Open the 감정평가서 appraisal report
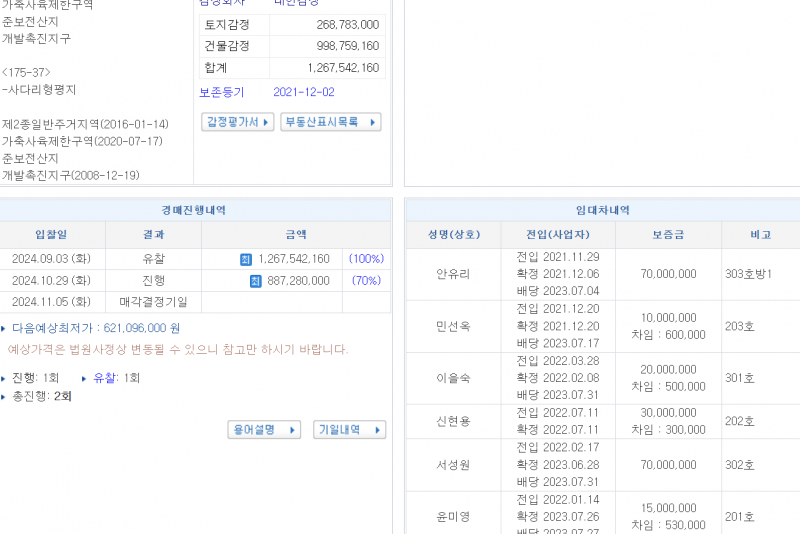This screenshot has width=800, height=534. (238, 122)
